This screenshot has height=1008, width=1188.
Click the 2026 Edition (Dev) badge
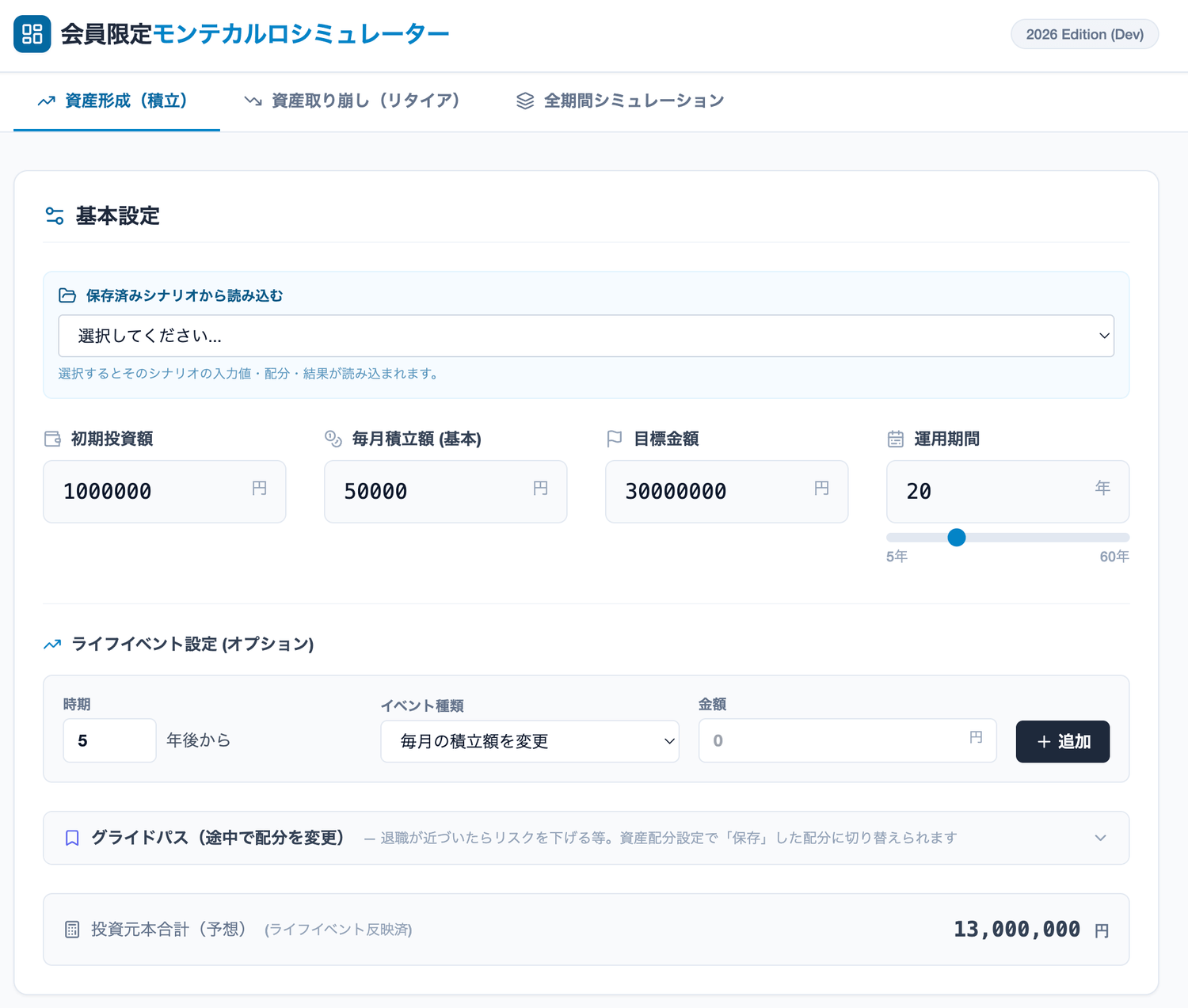(1084, 35)
